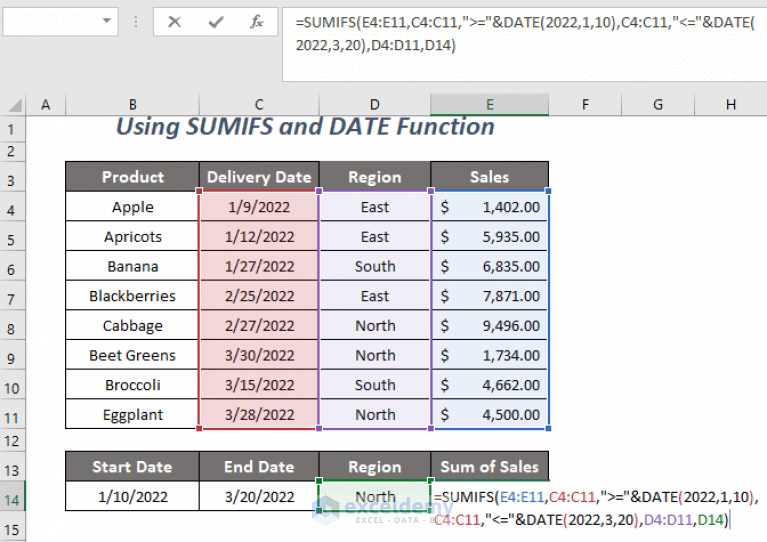Select the 'Eggplant' cell

133,415
